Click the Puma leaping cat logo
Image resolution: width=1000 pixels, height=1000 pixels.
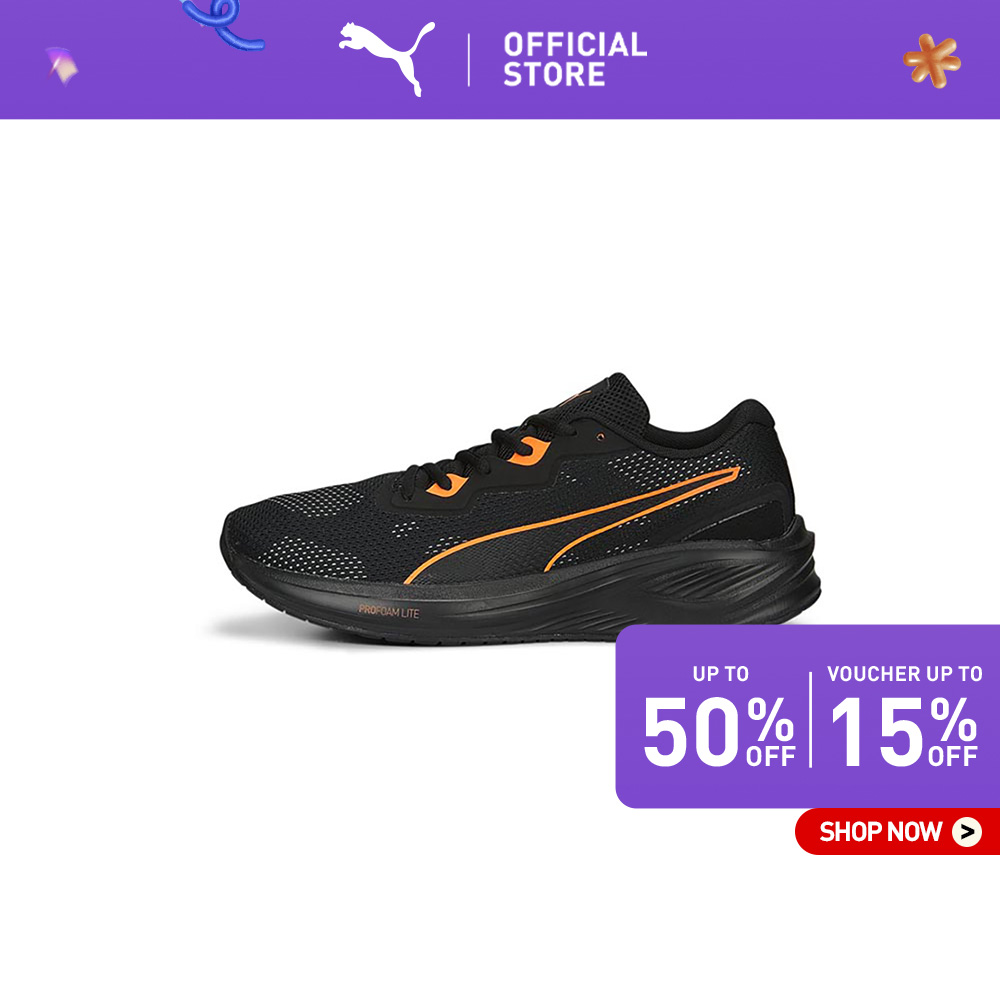coord(386,58)
